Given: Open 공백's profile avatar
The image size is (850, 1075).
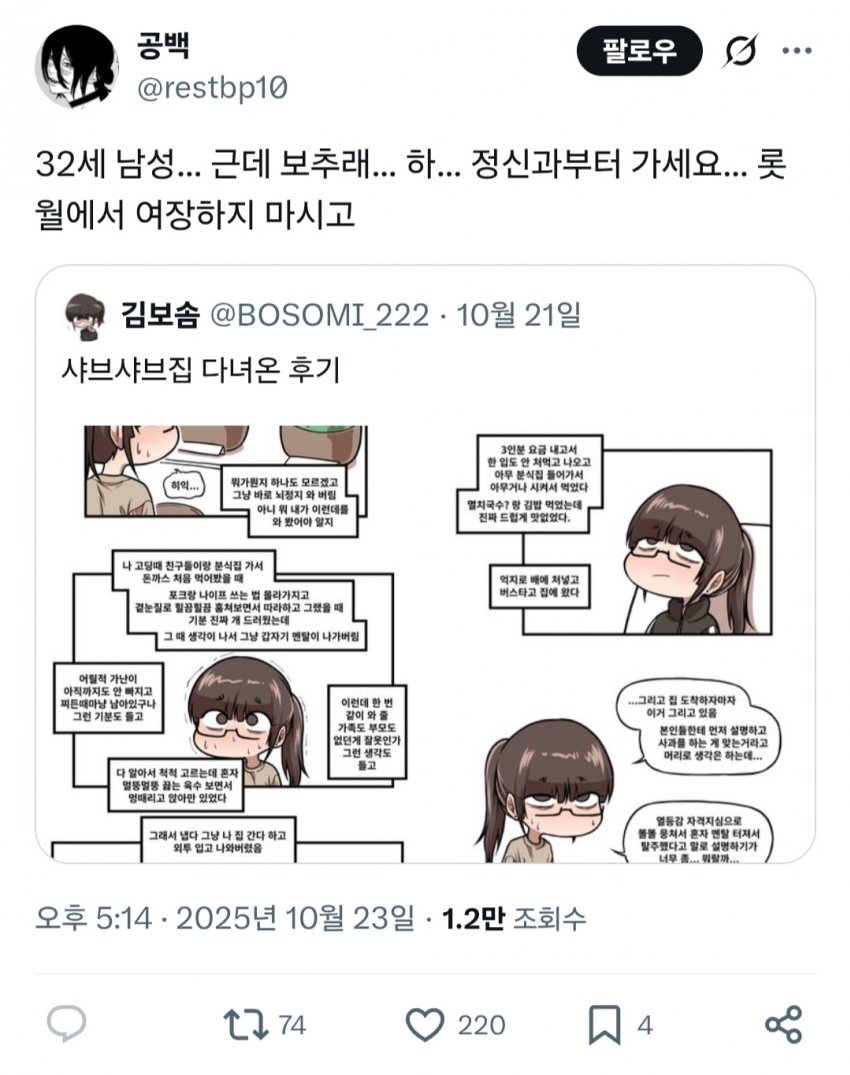Looking at the screenshot, I should [77, 67].
